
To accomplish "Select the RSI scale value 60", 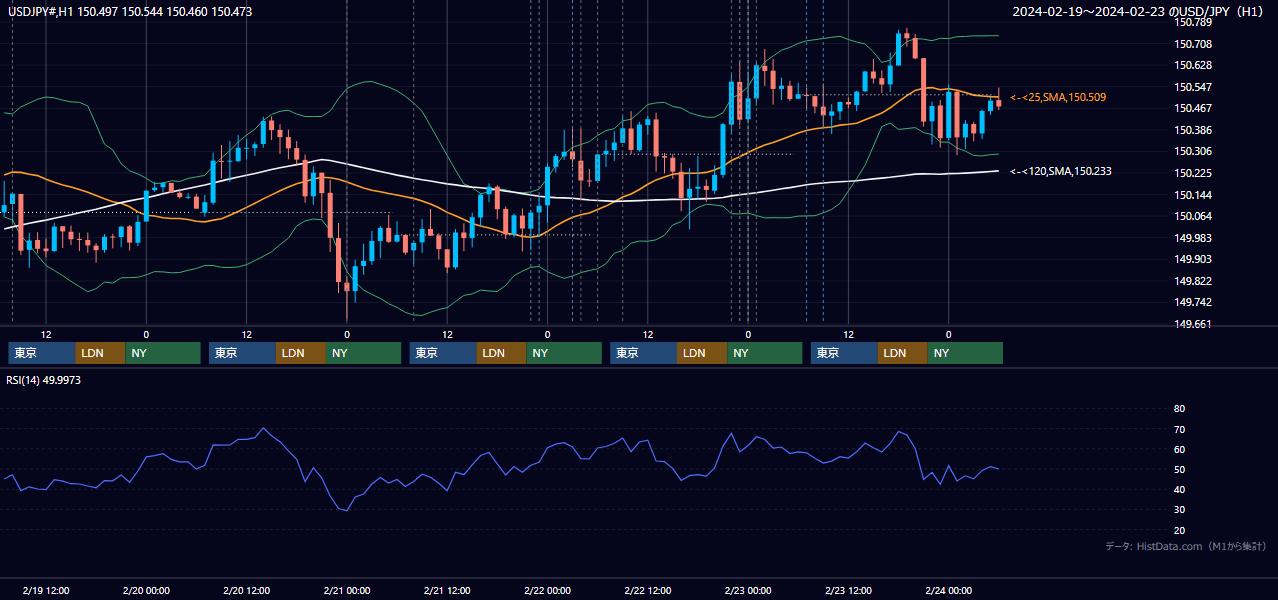I will click(1179, 449).
